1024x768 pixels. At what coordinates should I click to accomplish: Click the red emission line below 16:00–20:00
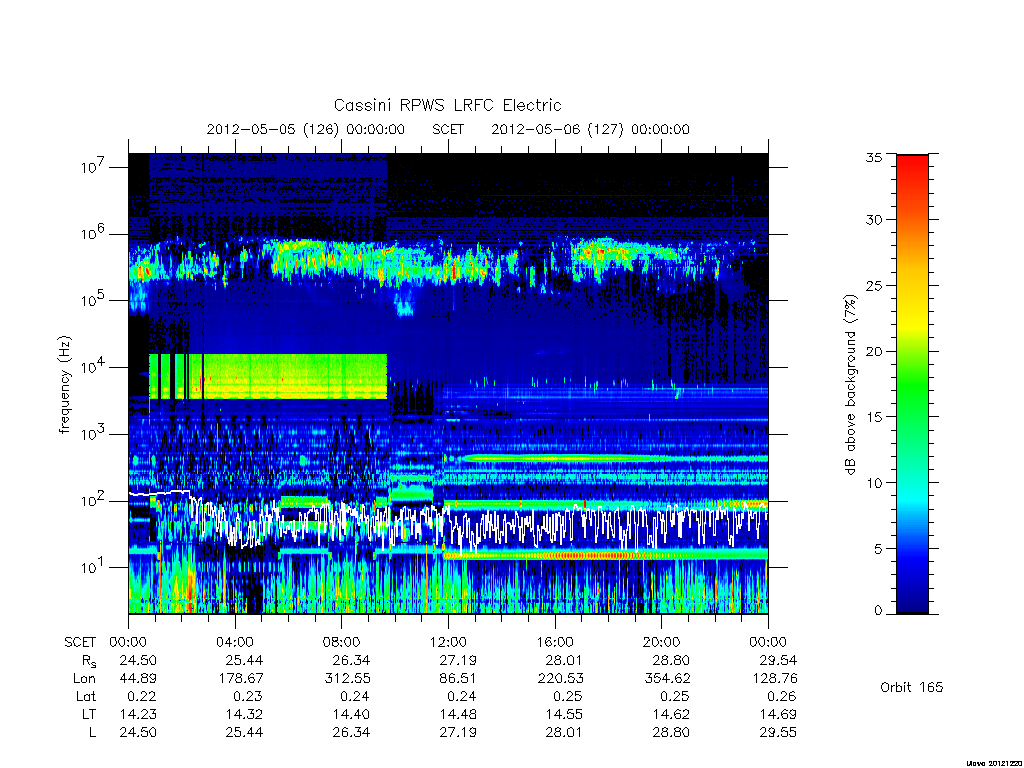pyautogui.click(x=588, y=555)
